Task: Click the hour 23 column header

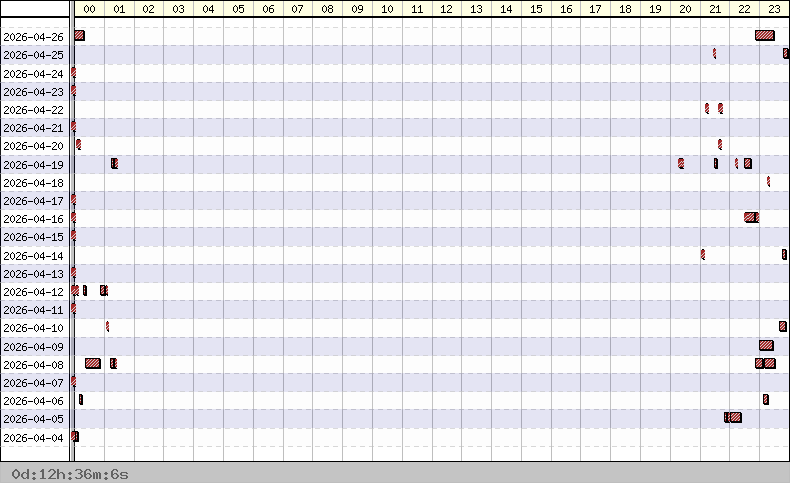Action: coord(774,8)
